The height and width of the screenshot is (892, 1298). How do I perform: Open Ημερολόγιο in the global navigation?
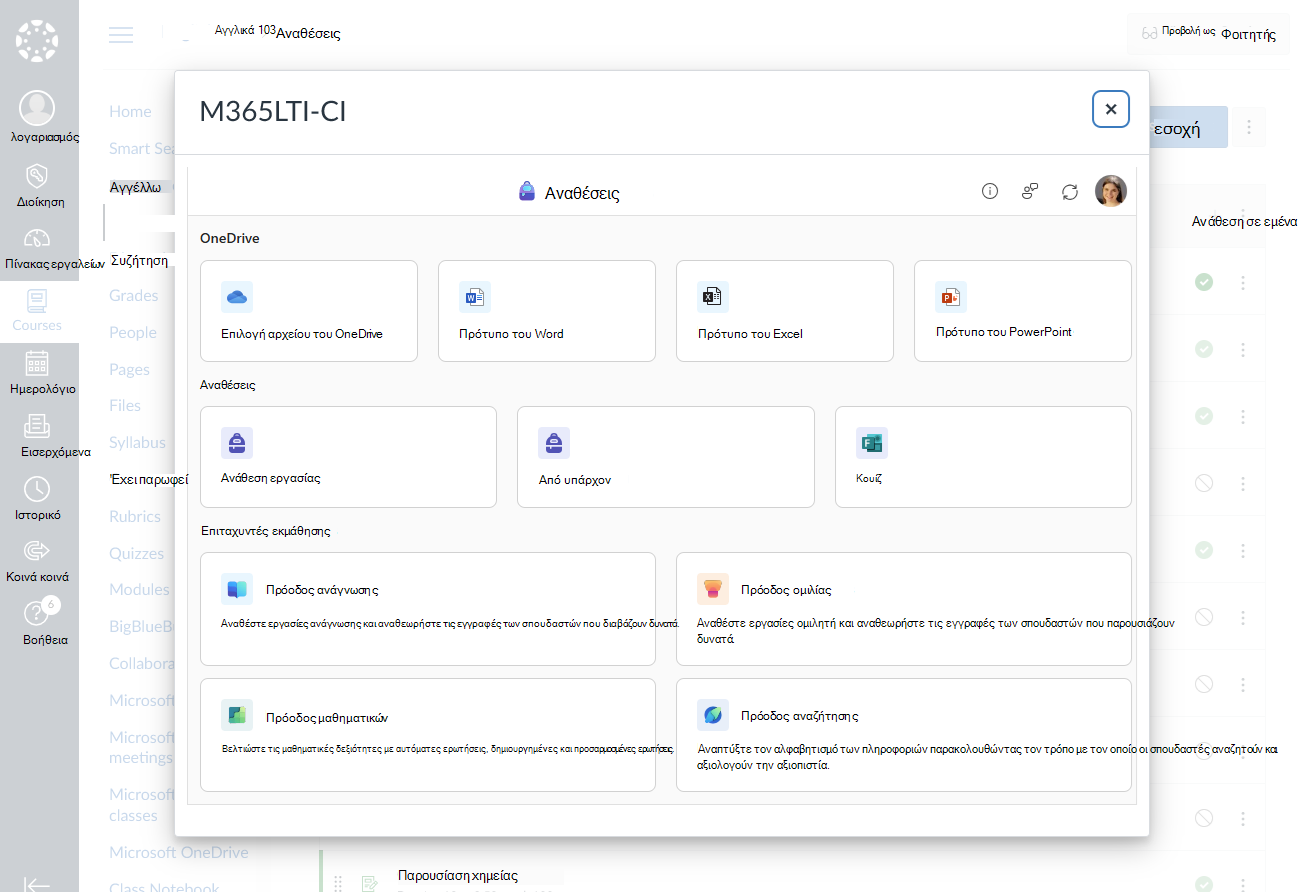click(x=39, y=374)
